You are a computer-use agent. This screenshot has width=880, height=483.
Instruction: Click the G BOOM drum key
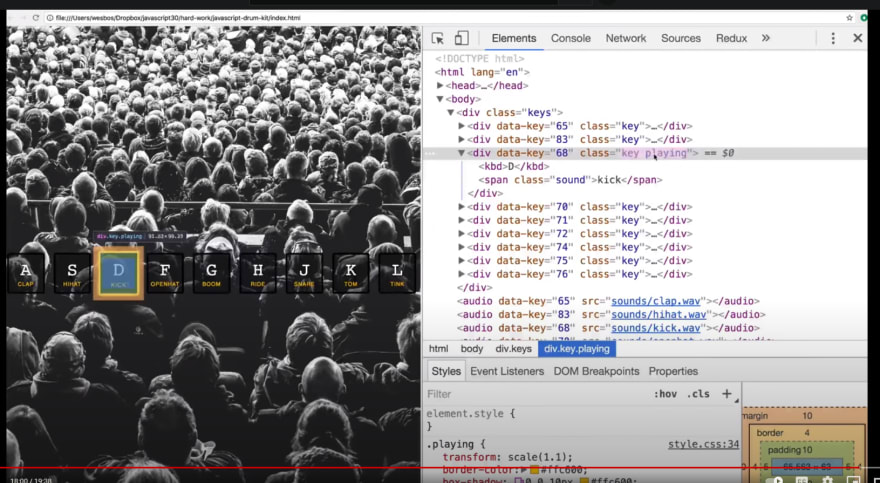pyautogui.click(x=211, y=273)
